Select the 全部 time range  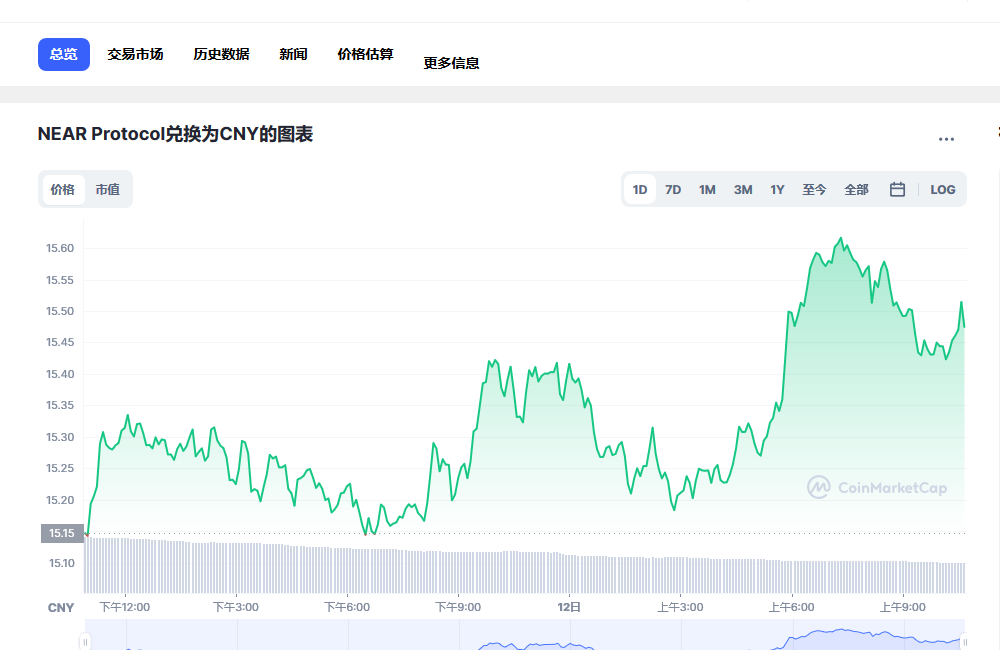click(x=857, y=189)
